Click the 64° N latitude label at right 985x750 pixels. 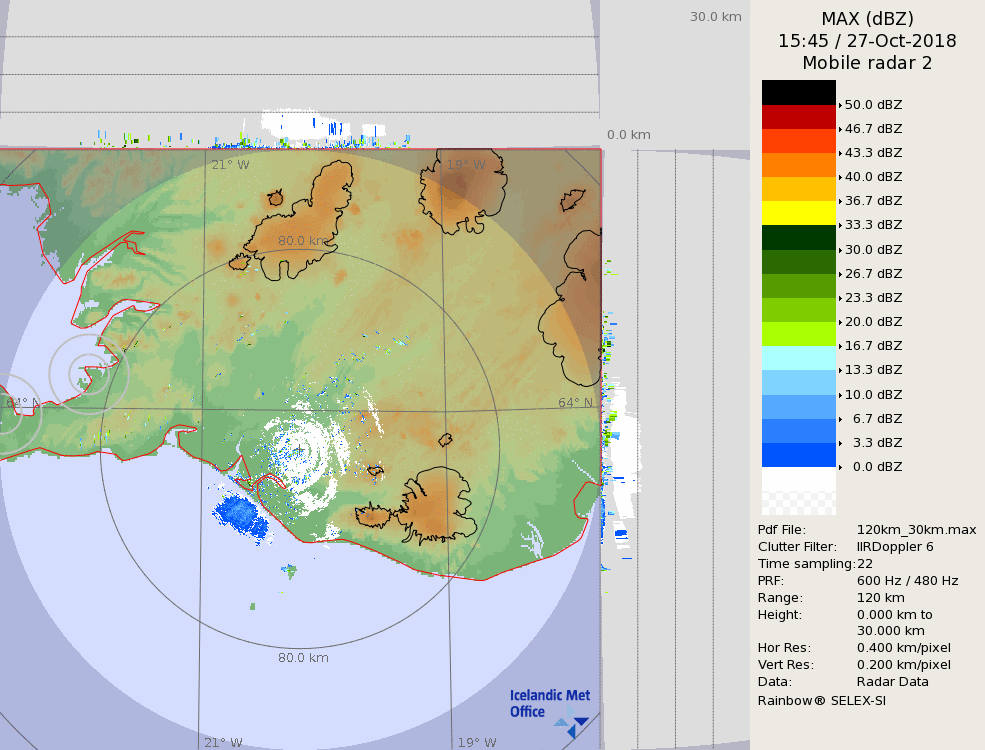tap(575, 403)
